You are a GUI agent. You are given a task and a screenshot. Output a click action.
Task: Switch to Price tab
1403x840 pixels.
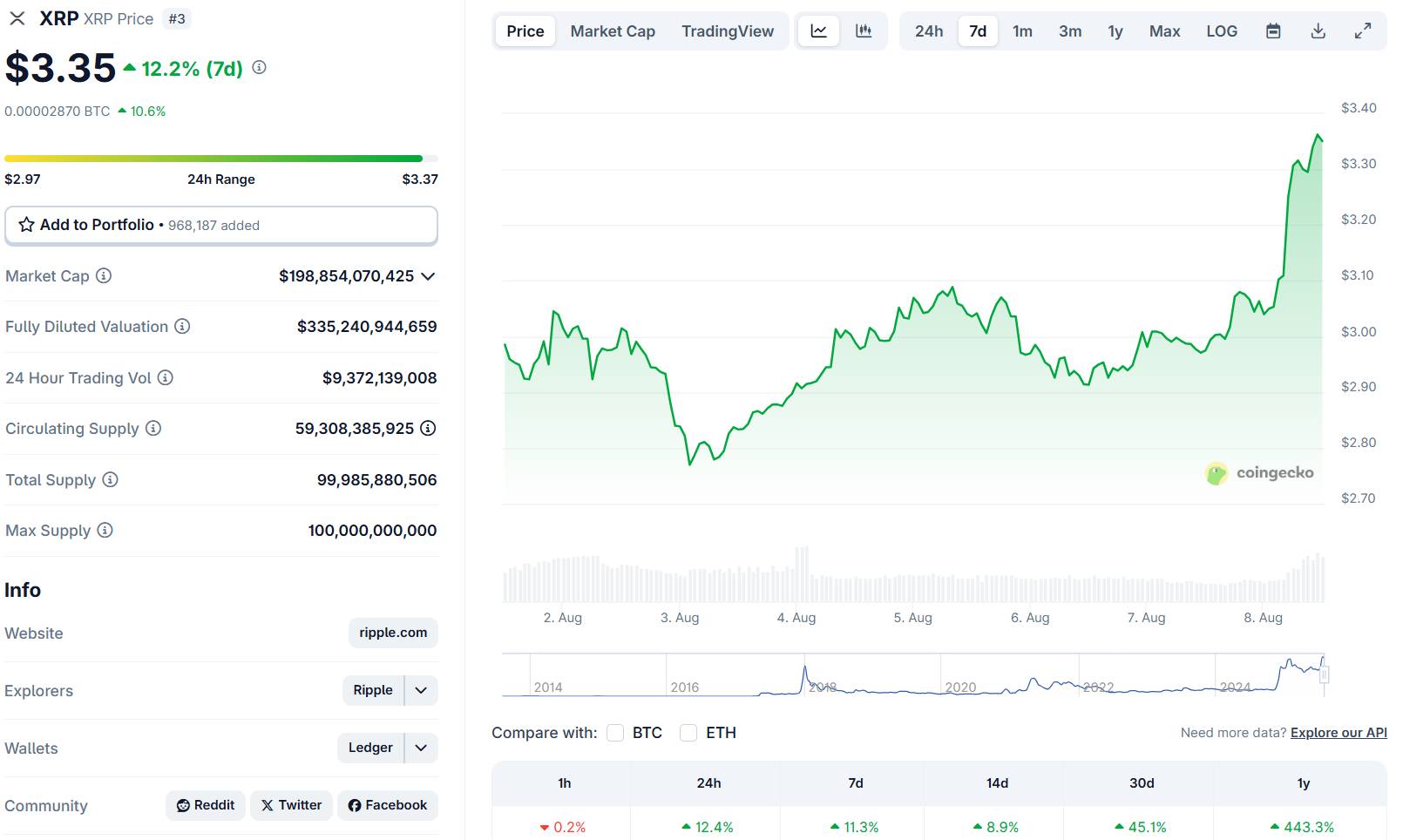(x=525, y=31)
